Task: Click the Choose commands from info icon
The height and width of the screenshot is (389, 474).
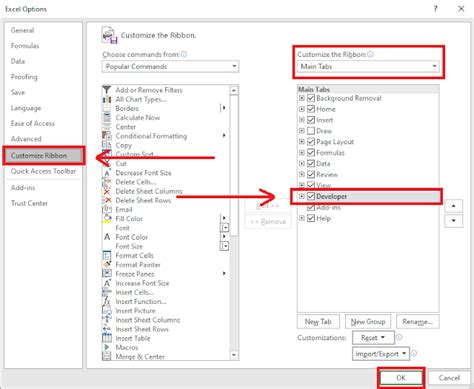Action: (x=184, y=54)
